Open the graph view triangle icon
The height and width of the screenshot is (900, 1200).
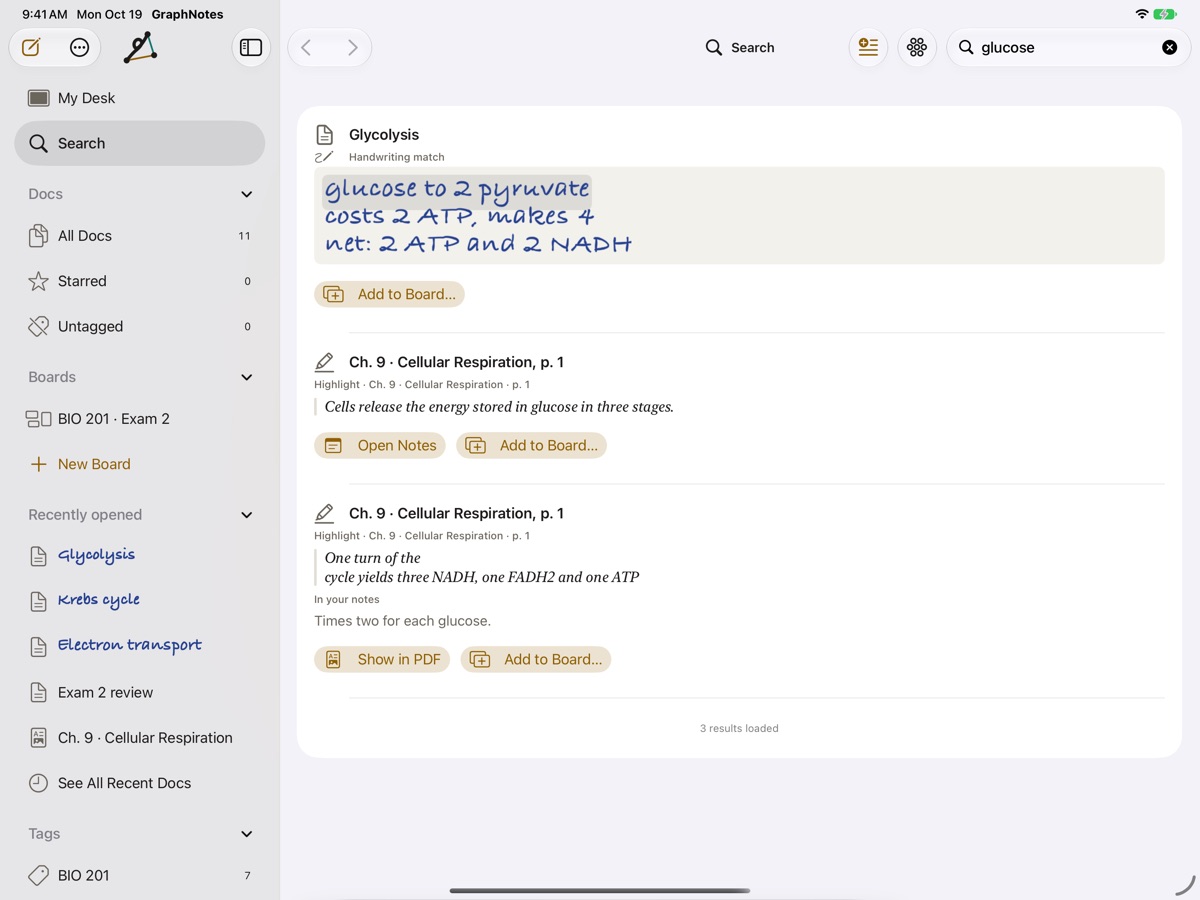141,47
